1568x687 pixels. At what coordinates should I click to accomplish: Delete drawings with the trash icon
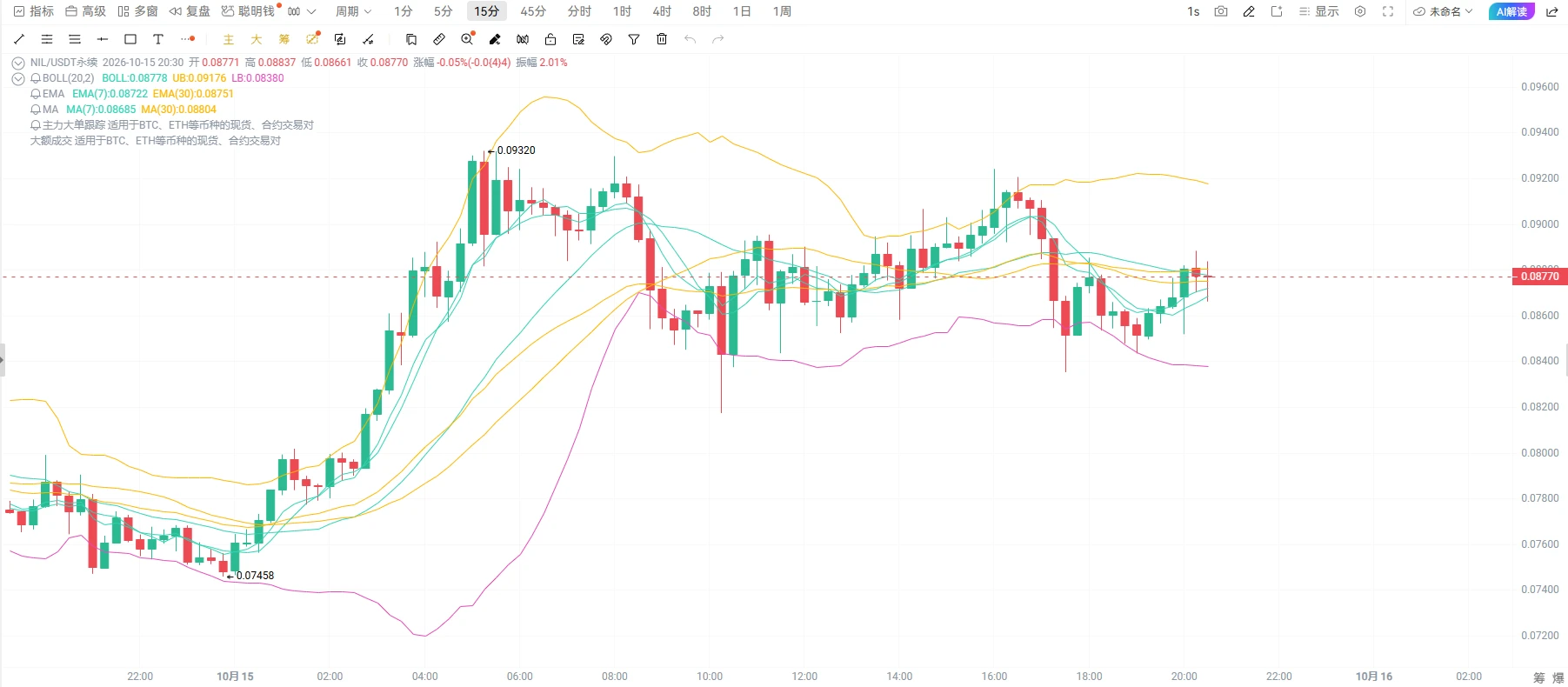662,39
